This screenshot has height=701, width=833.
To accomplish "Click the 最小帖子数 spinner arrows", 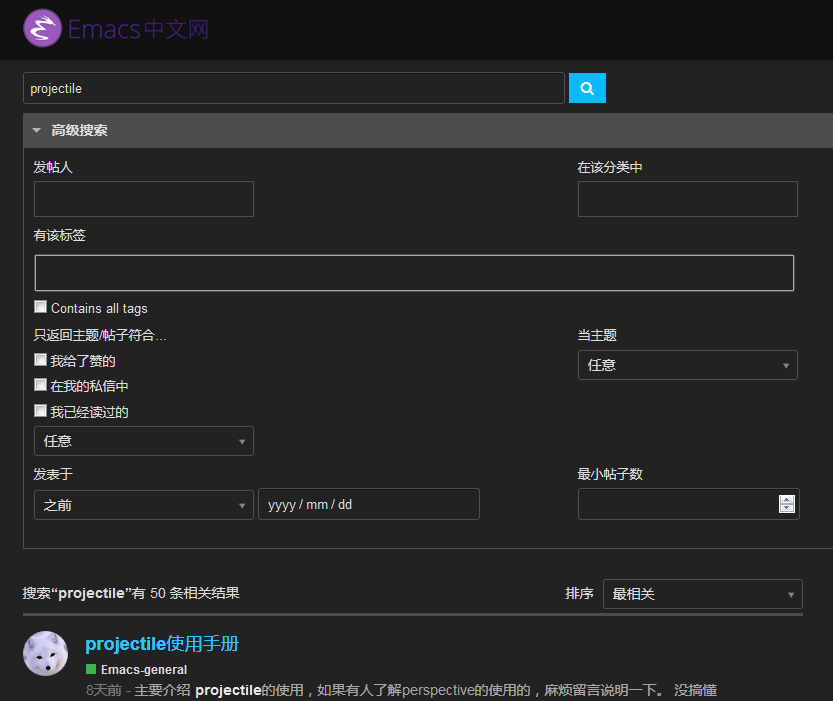I will [787, 504].
